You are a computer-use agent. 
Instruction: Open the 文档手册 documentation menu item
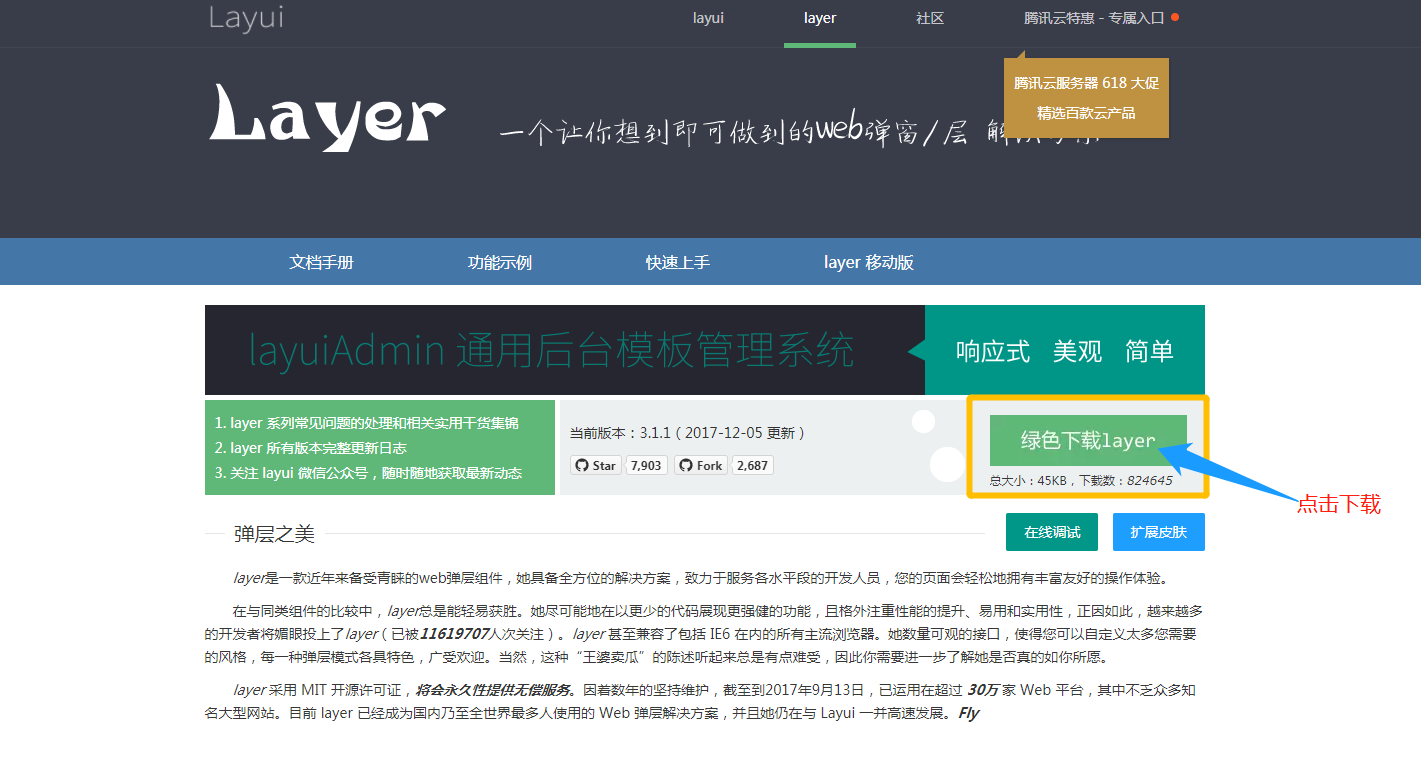click(321, 261)
